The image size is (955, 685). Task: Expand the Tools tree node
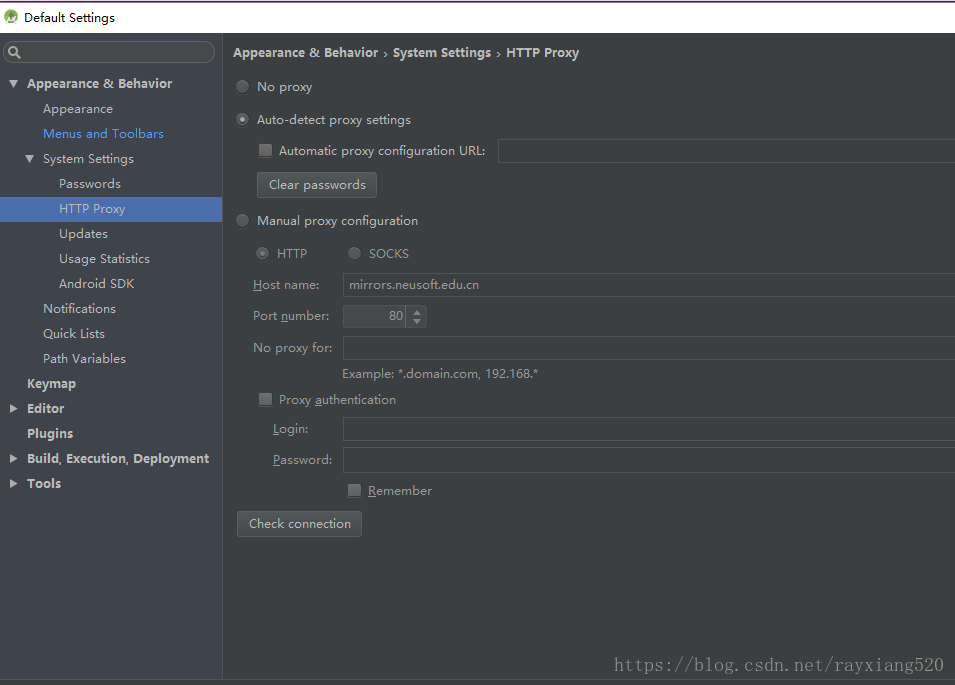[13, 483]
